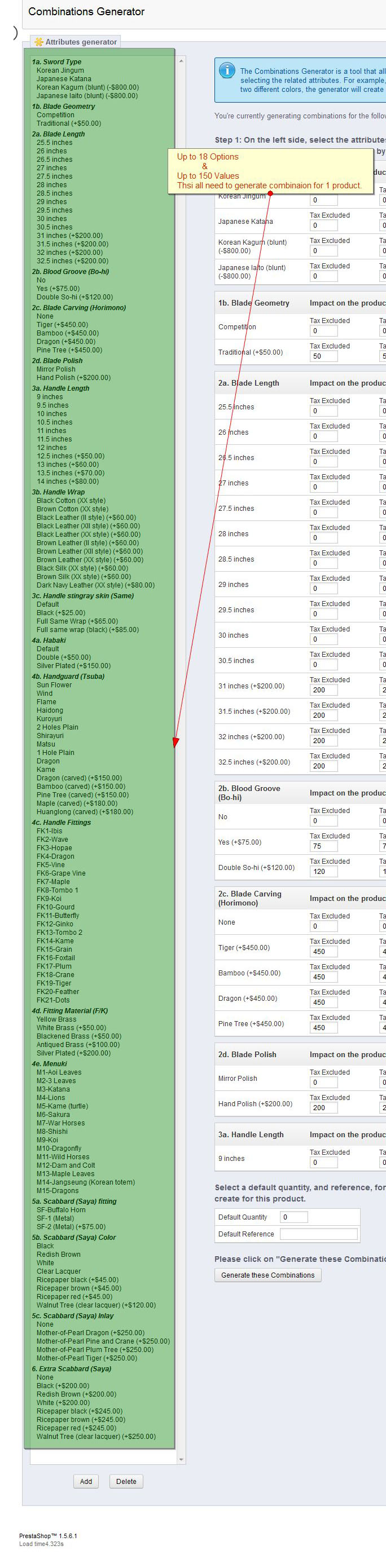The width and height of the screenshot is (386, 1568).
Task: Click Tax Excluded field for 31 inches
Action: click(x=323, y=690)
